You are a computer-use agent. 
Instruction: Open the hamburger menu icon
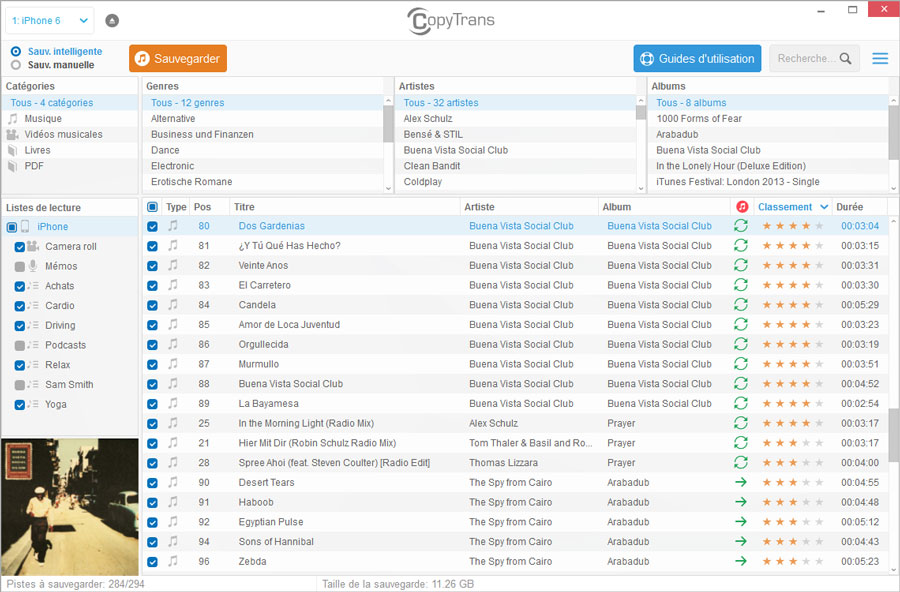click(x=880, y=59)
